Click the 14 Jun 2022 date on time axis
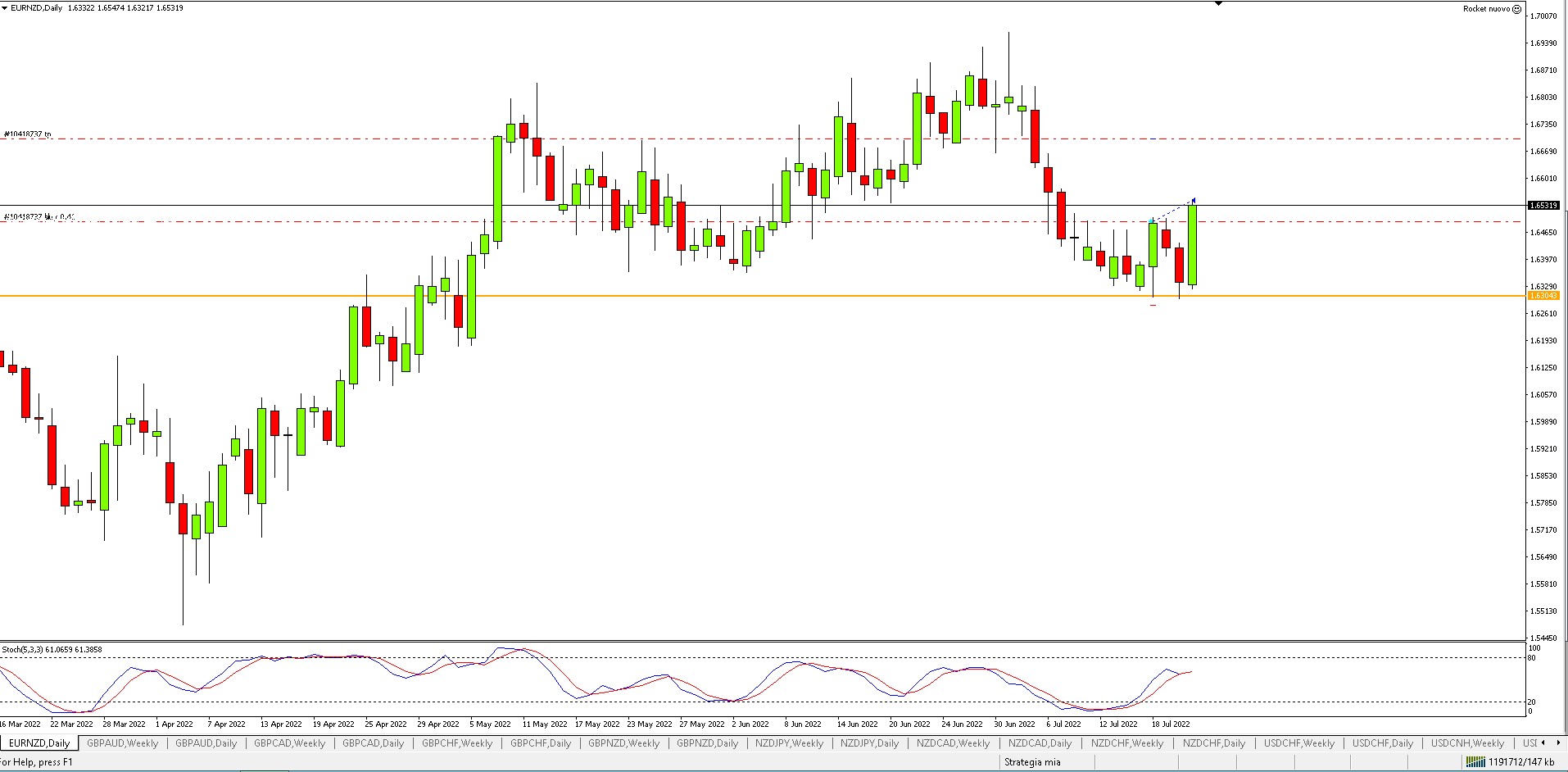The image size is (1568, 772). [x=857, y=724]
